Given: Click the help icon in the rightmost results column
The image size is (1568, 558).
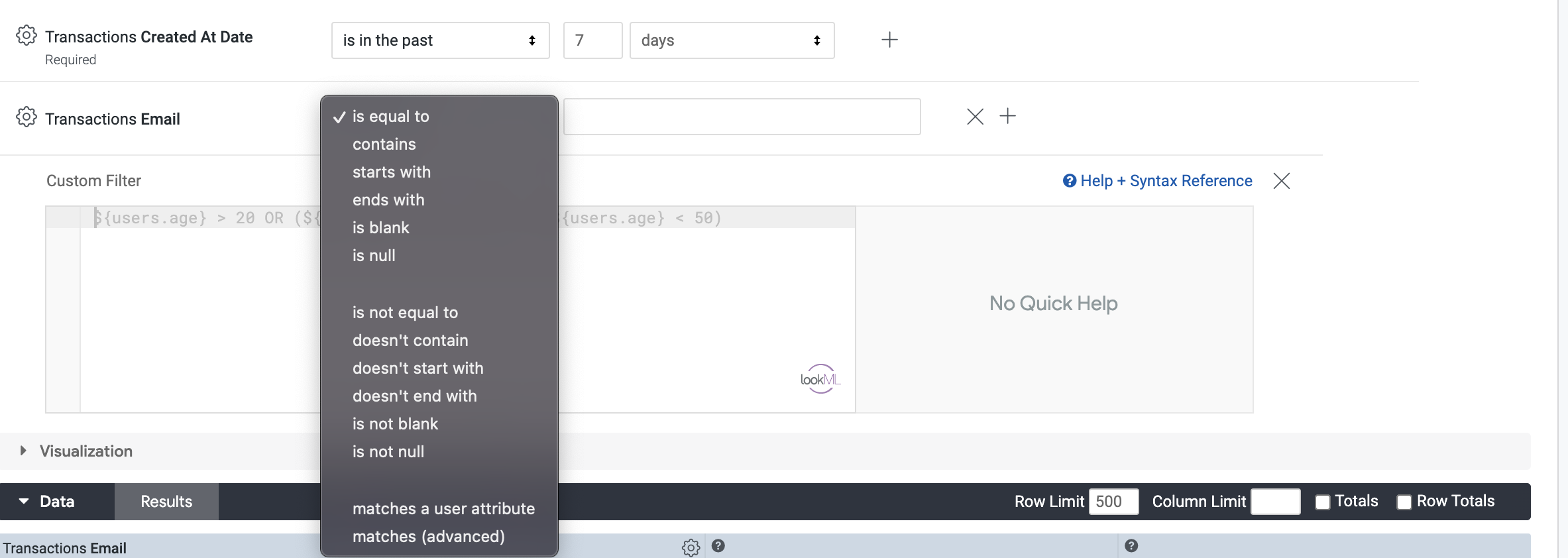Looking at the screenshot, I should pyautogui.click(x=1131, y=546).
